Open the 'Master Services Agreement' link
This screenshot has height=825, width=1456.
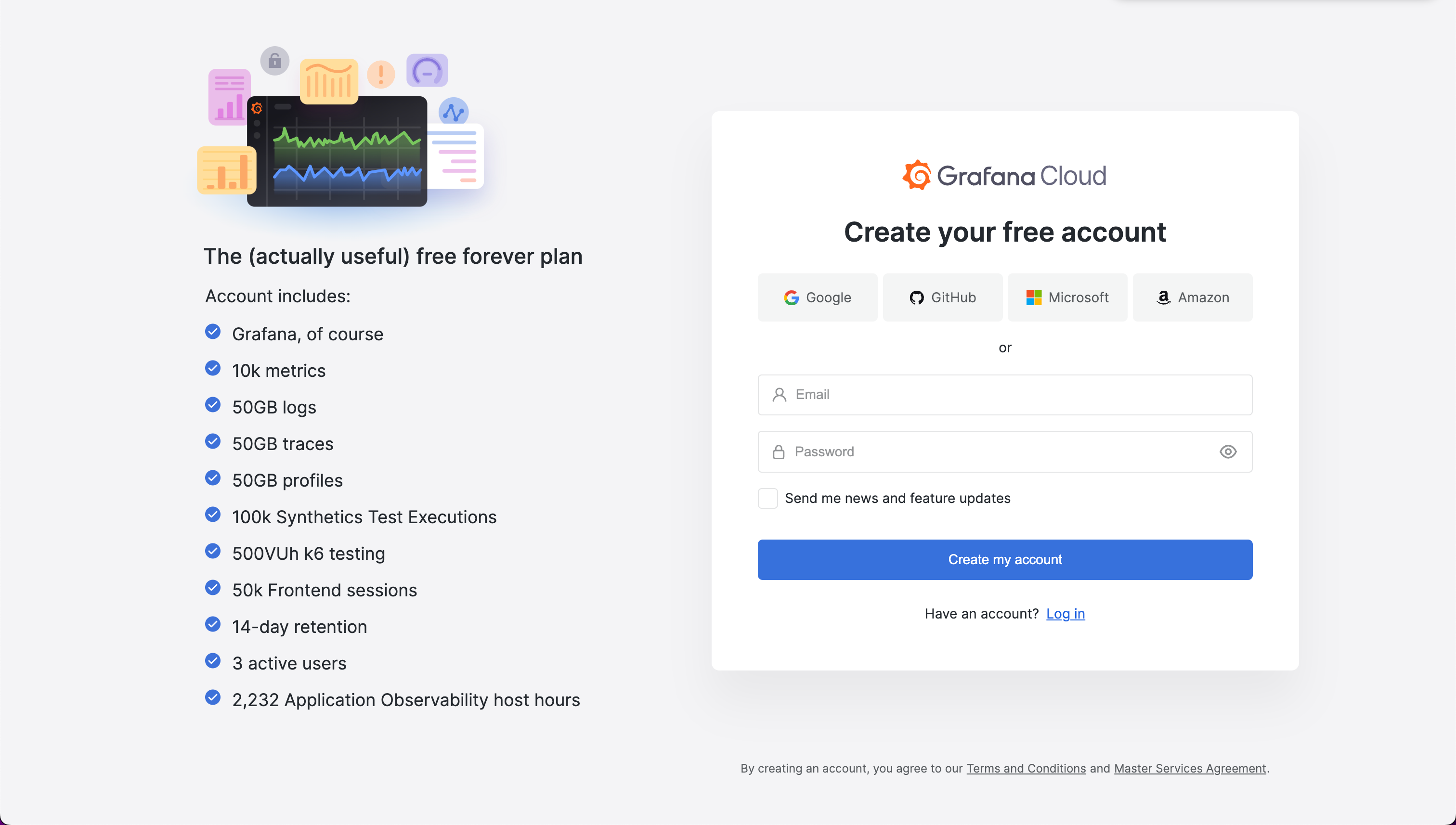click(1189, 768)
